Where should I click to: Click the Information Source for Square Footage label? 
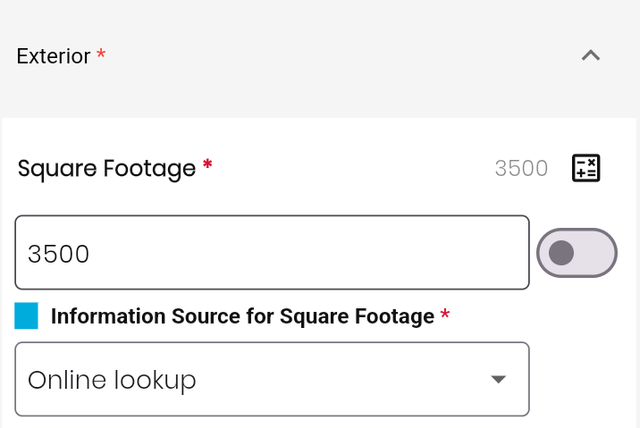(x=242, y=316)
